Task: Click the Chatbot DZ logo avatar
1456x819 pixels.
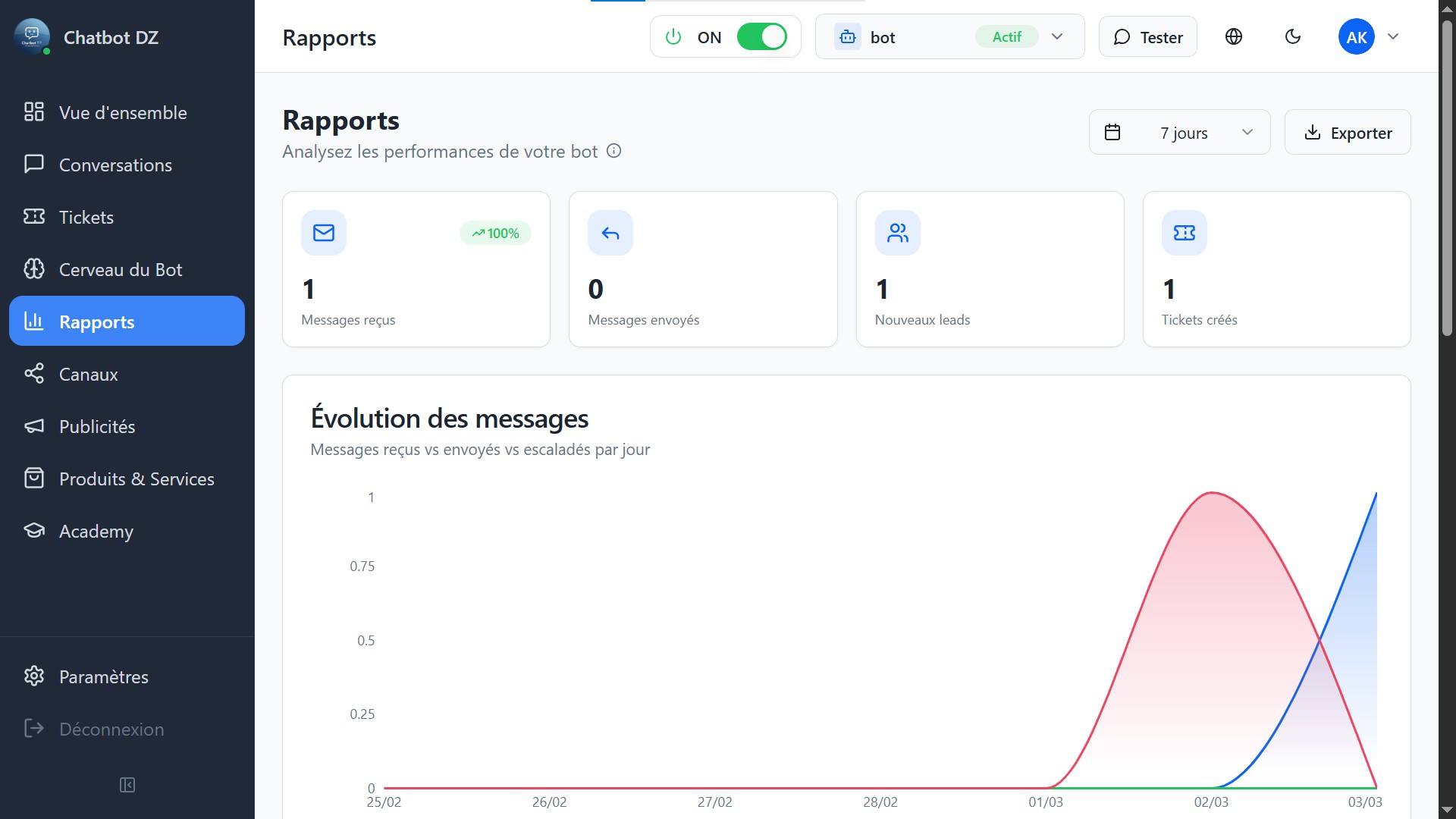Action: [32, 36]
